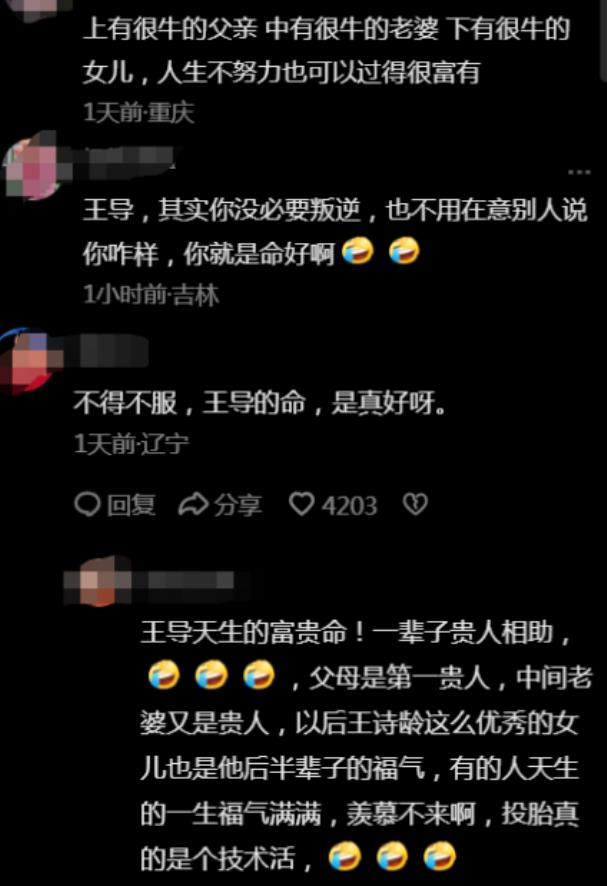The image size is (607, 886).
Task: Click the 分享 share label
Action: click(237, 505)
